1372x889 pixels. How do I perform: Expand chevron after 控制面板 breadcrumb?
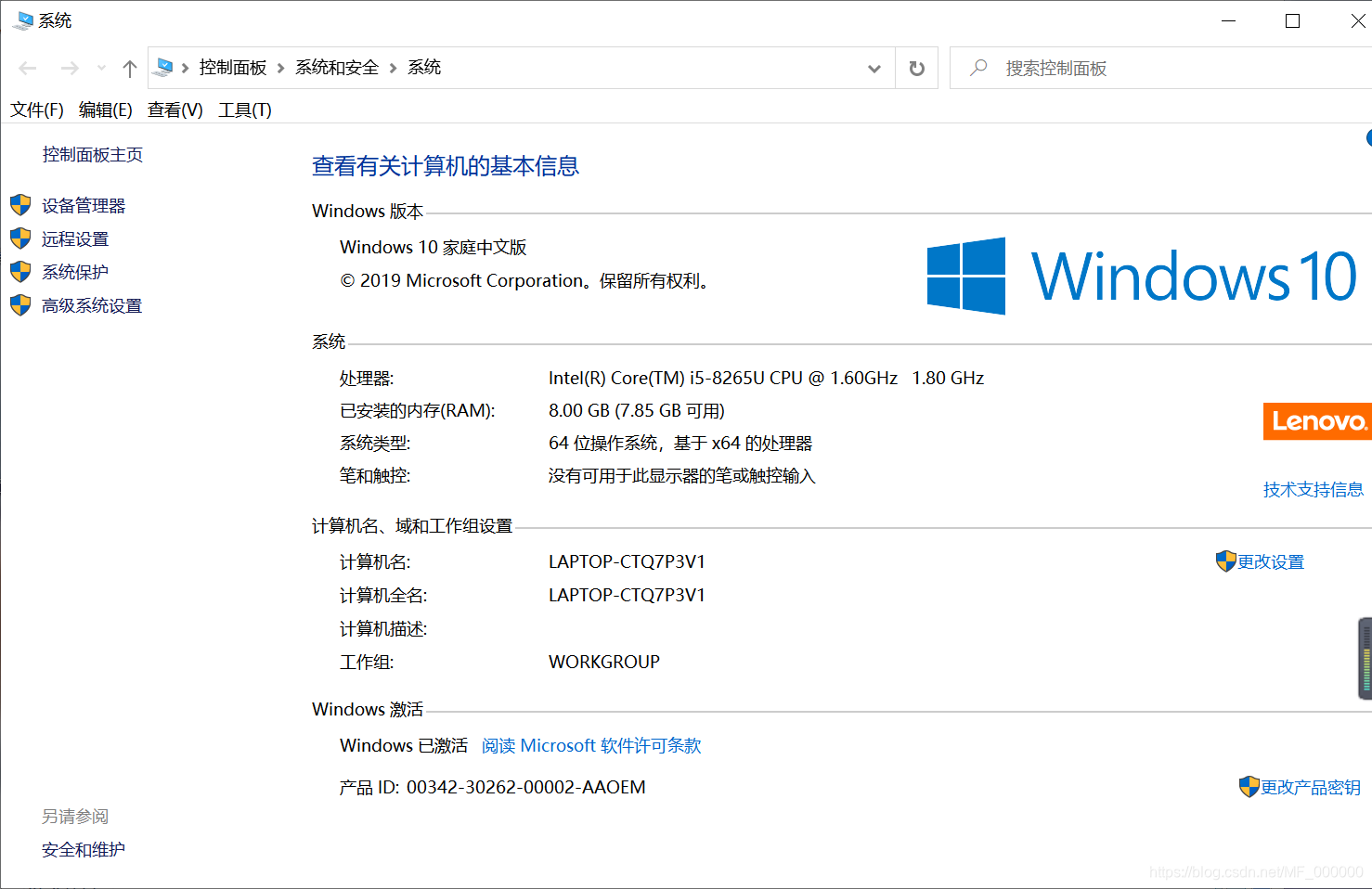pos(280,68)
